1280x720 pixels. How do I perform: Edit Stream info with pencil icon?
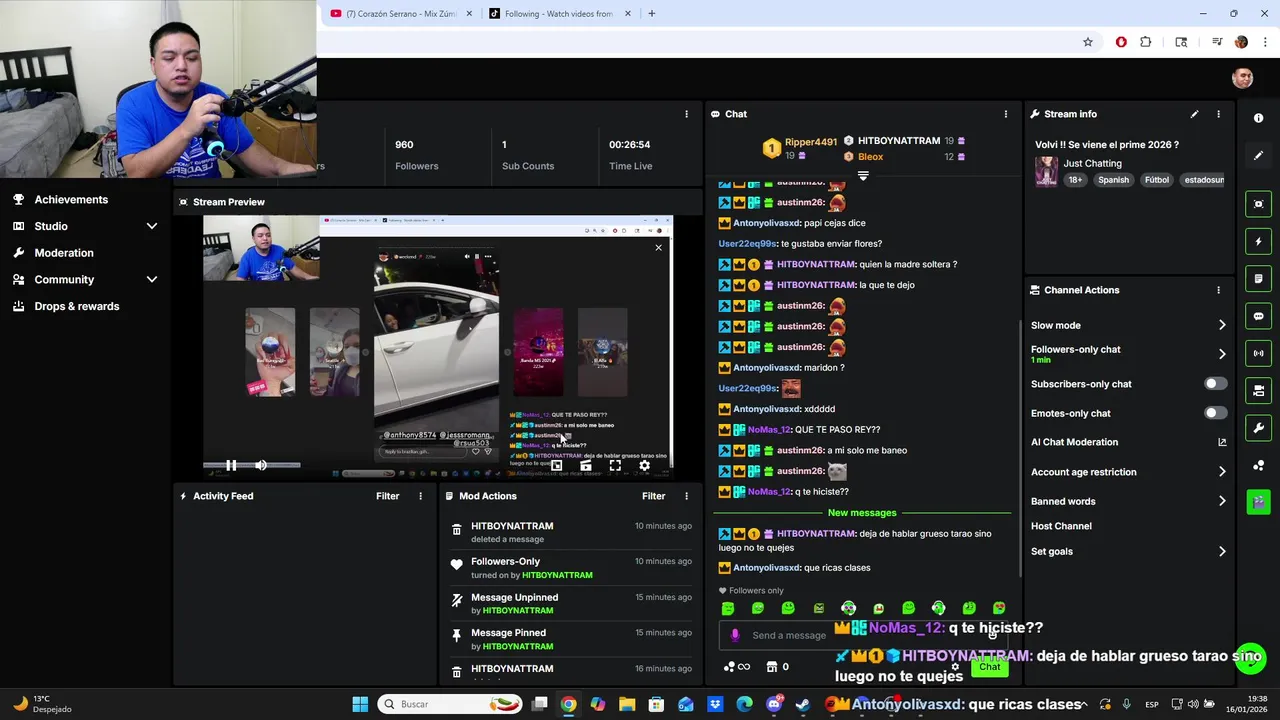[x=1194, y=114]
